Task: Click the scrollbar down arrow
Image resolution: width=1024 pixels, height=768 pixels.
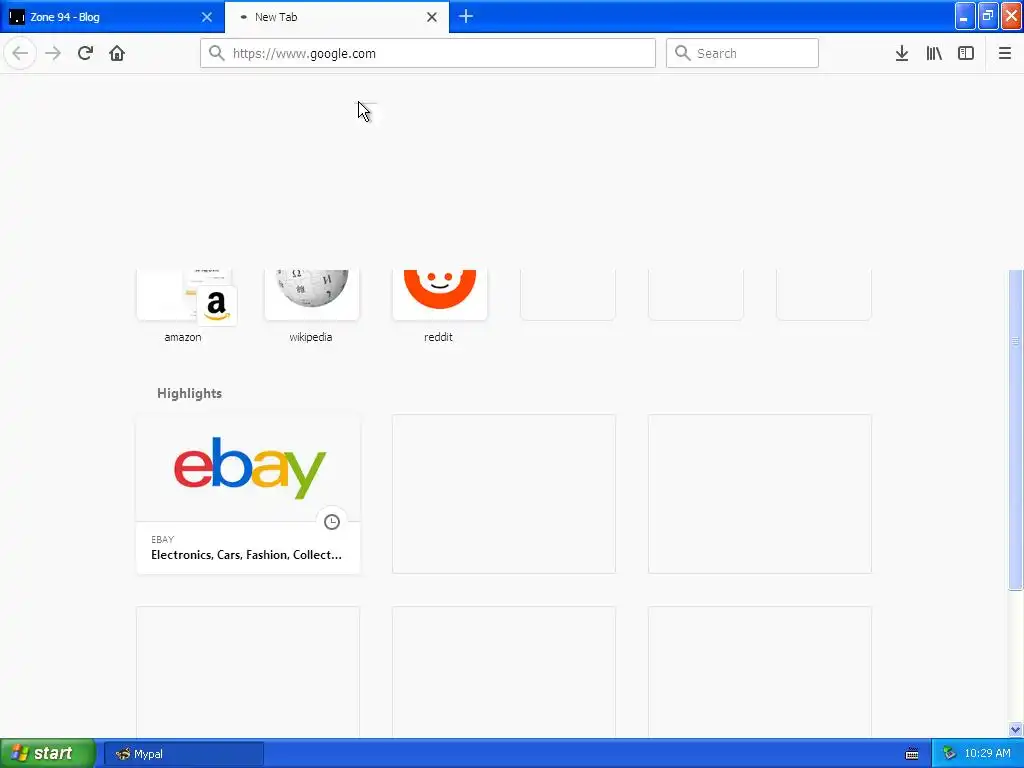Action: click(1016, 729)
